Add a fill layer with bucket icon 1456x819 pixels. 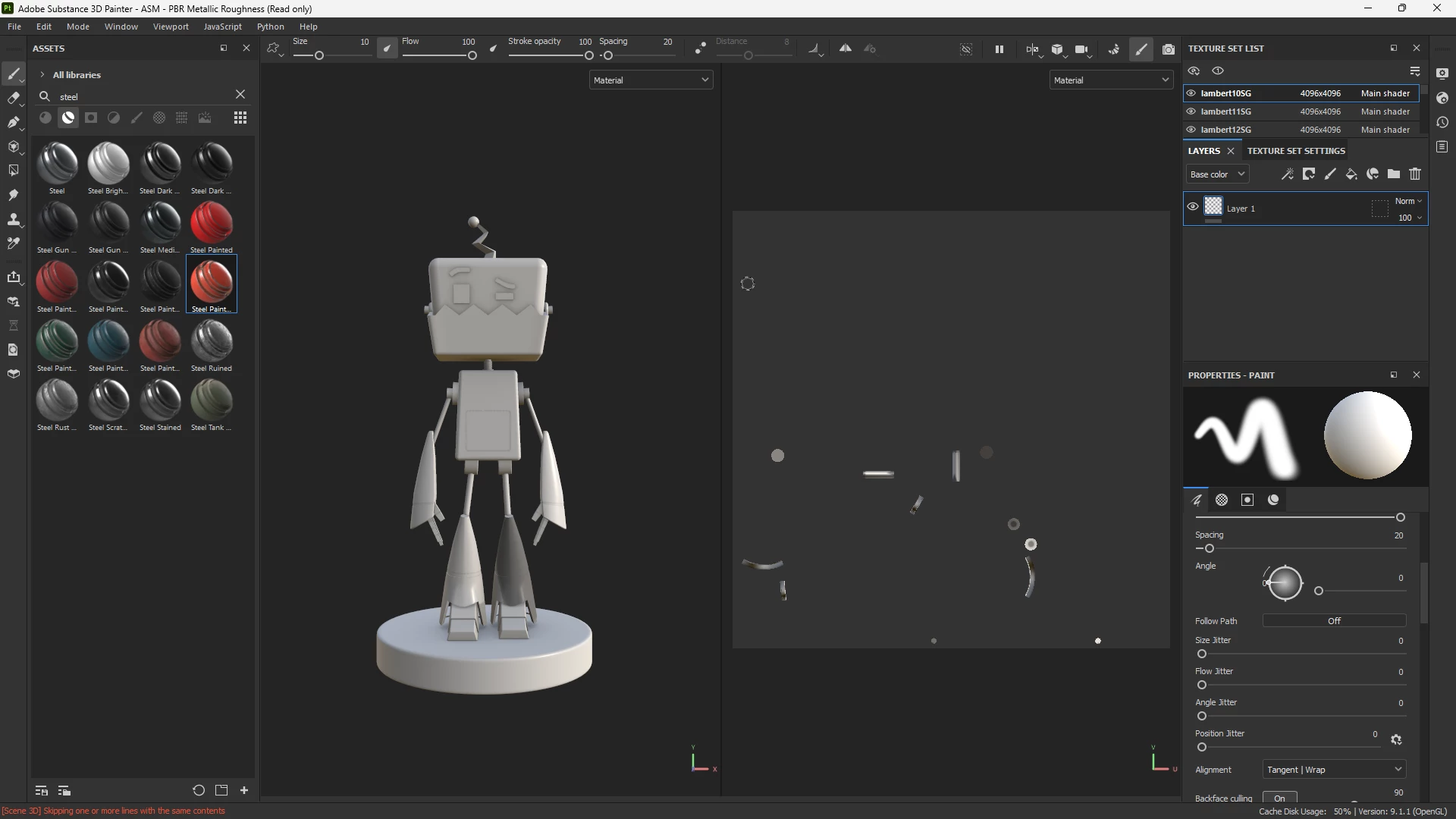coord(1351,174)
